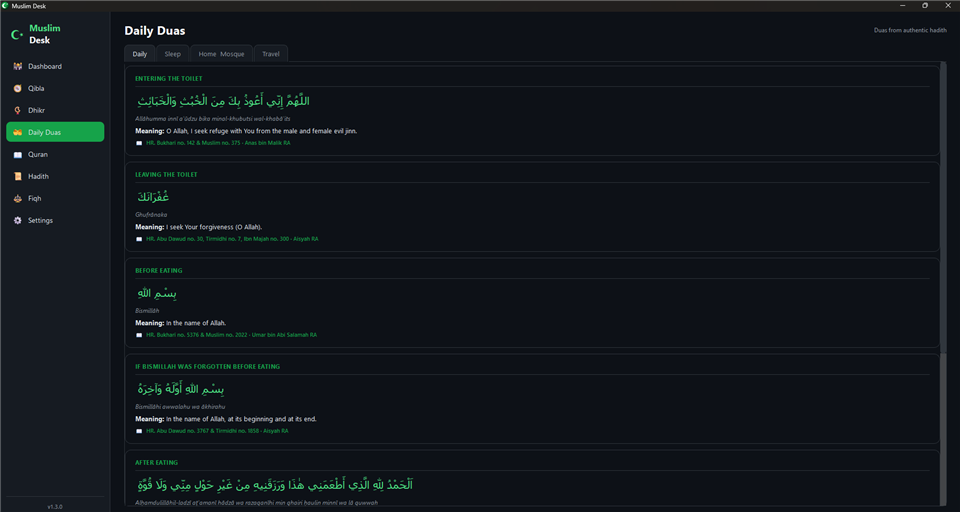Click the book icon beside Bukhari no. 142 source
Image resolution: width=960 pixels, height=512 pixels.
pyautogui.click(x=139, y=143)
